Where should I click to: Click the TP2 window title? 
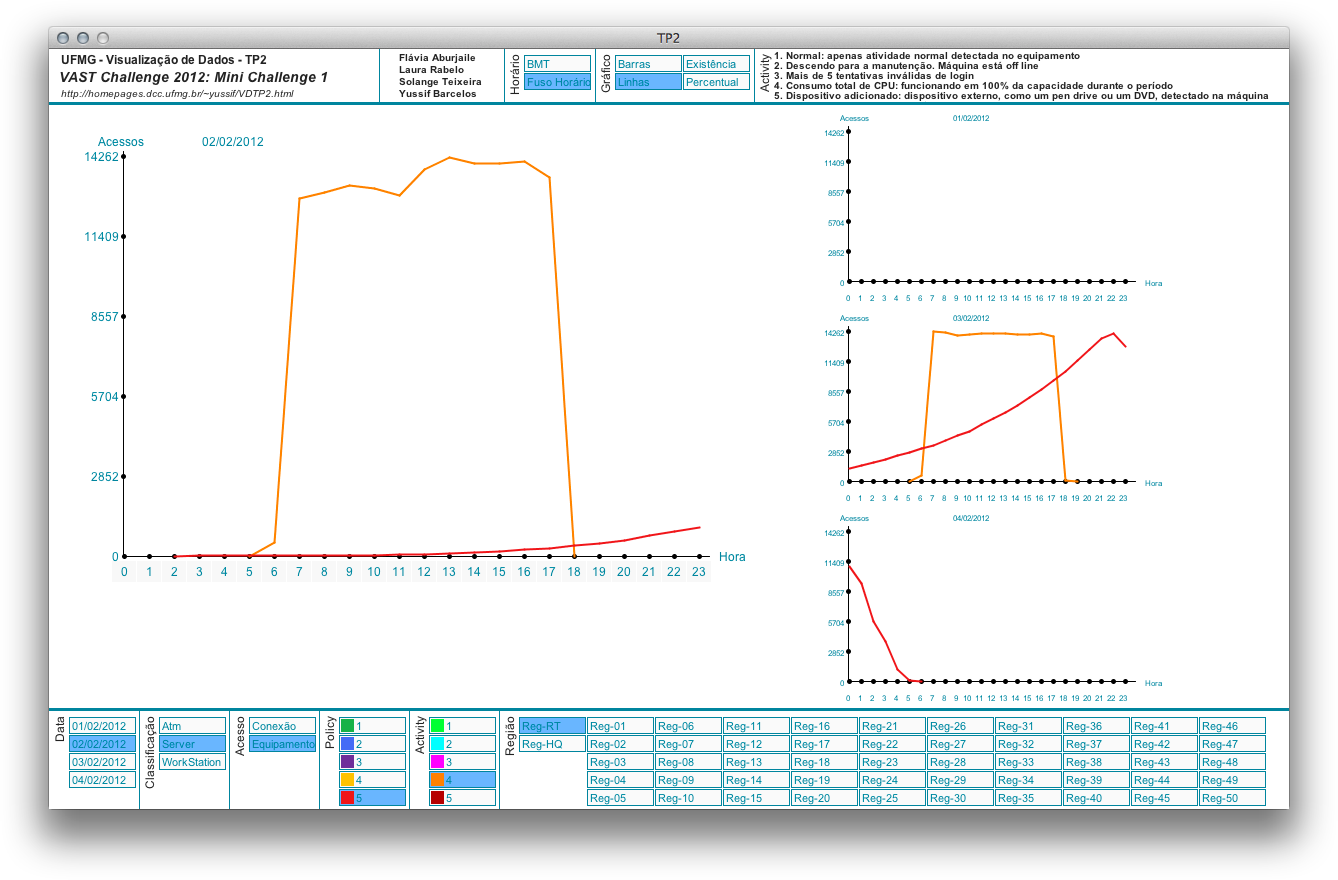(668, 38)
